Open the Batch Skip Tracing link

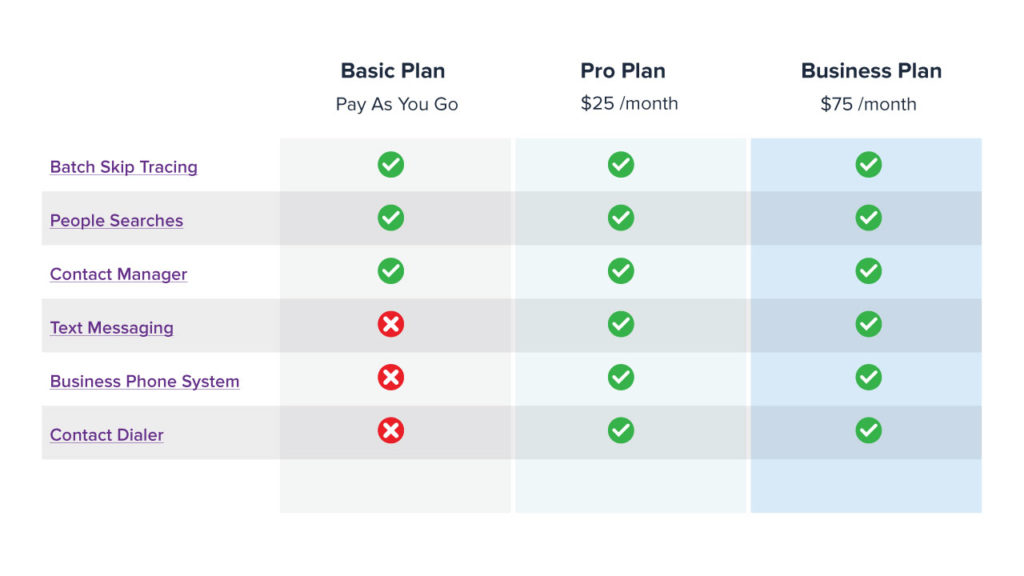click(x=123, y=167)
